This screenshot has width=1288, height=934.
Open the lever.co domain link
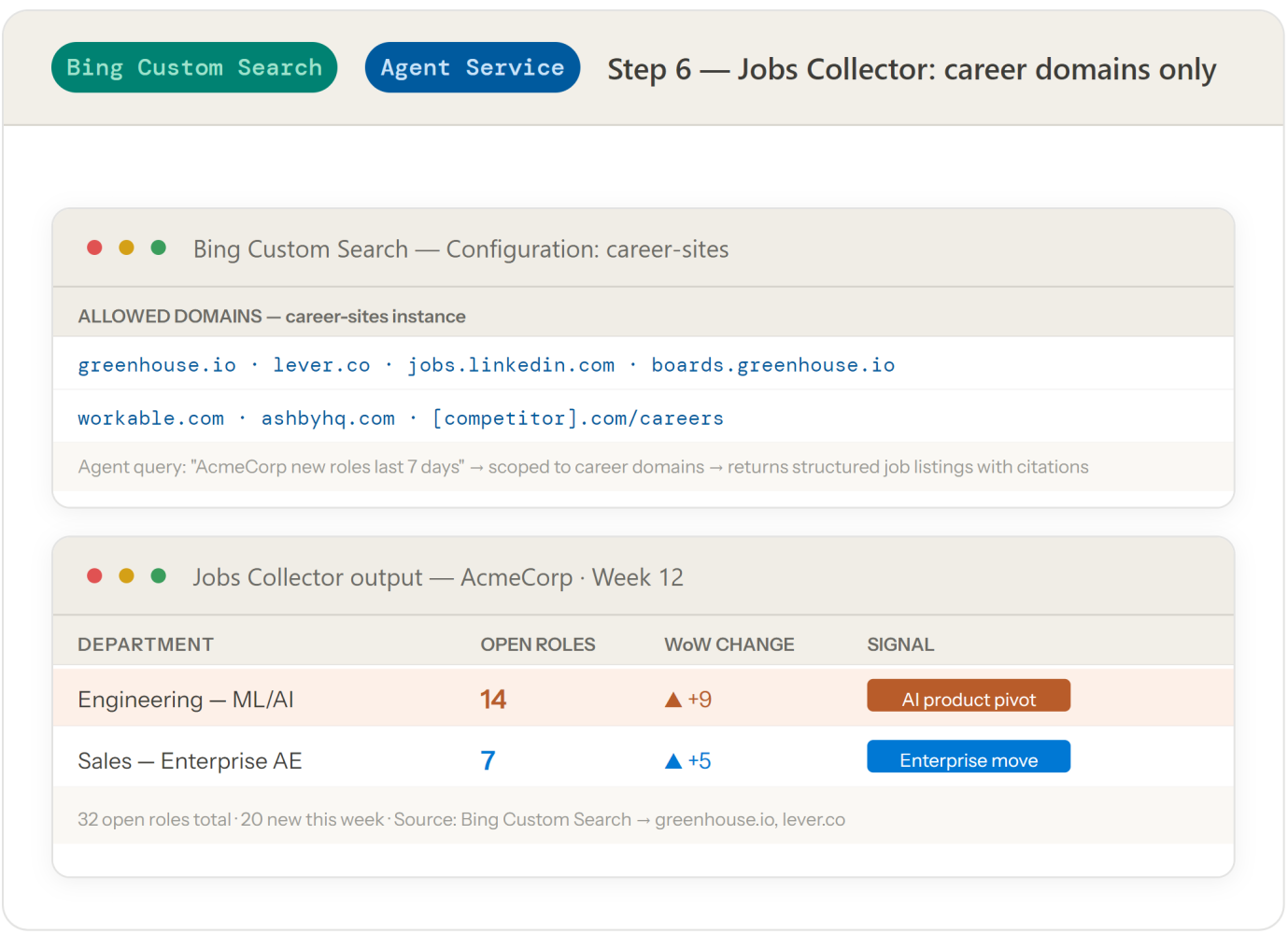click(x=321, y=365)
